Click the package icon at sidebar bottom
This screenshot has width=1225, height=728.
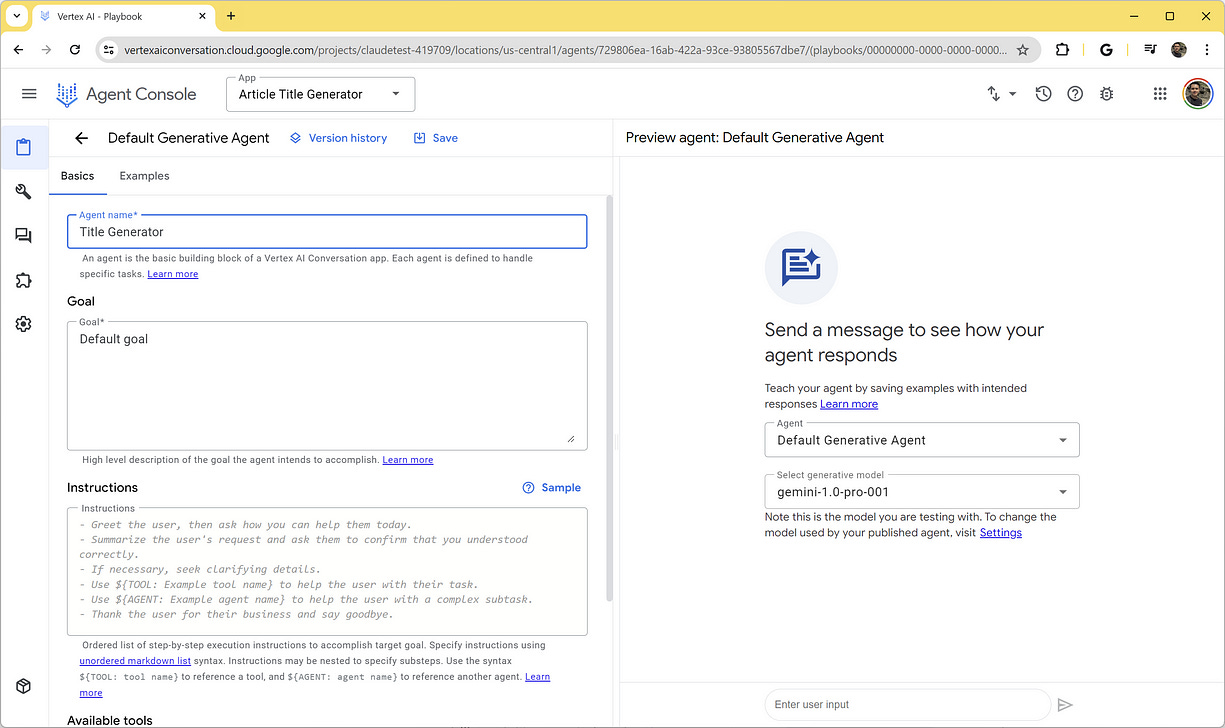point(23,686)
